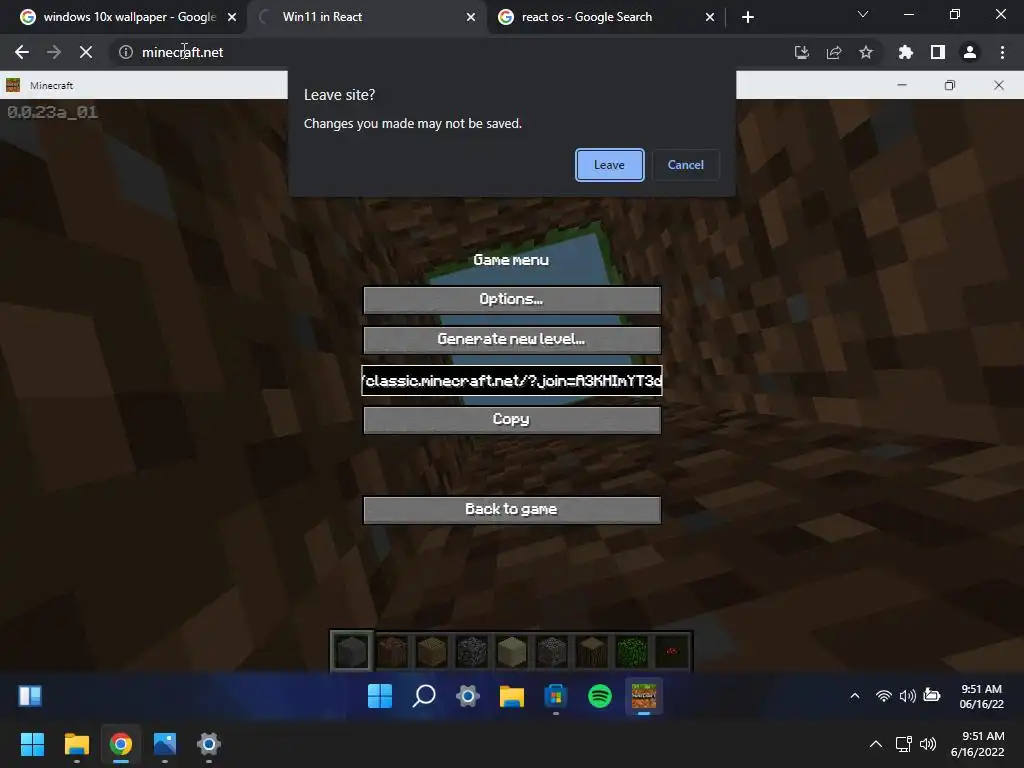Go back in browser history
This screenshot has width=1024, height=768.
coord(22,52)
